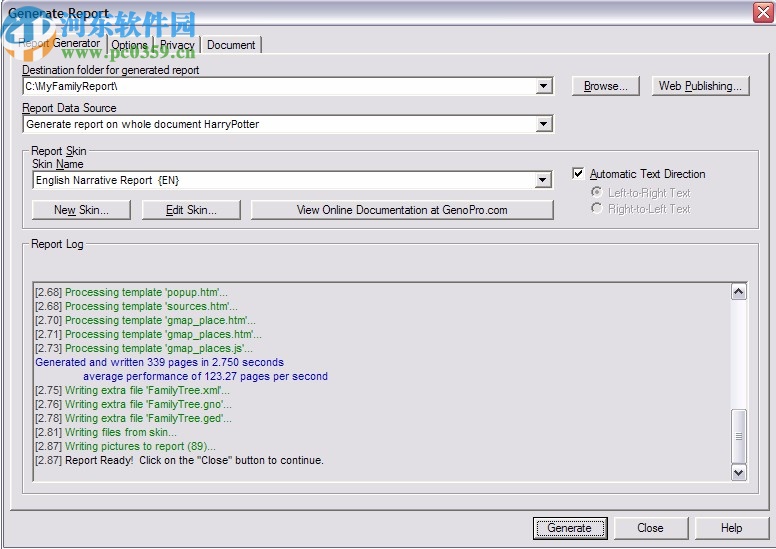Open Web Publishing... settings
The width and height of the screenshot is (776, 549).
pos(700,86)
